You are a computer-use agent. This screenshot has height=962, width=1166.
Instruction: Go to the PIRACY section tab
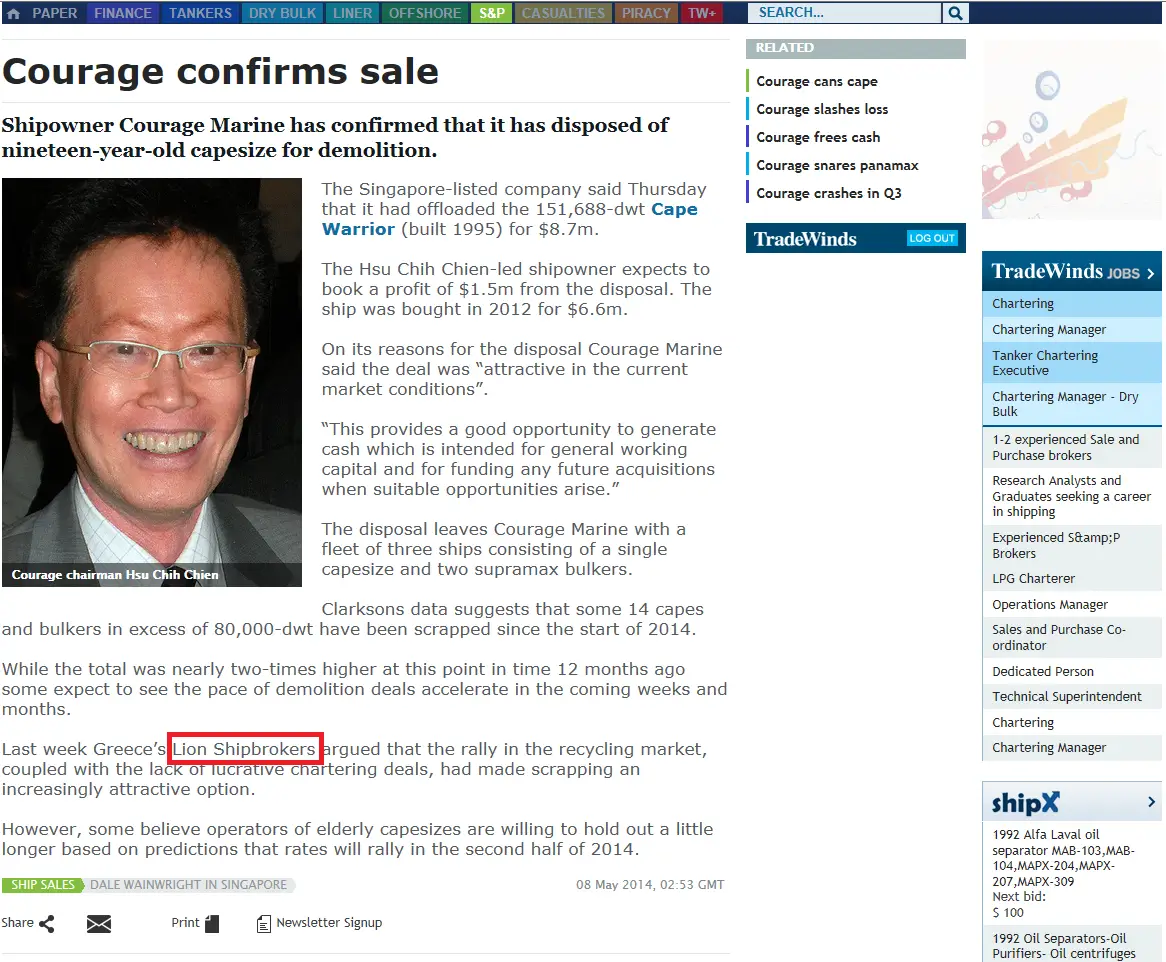(x=646, y=13)
